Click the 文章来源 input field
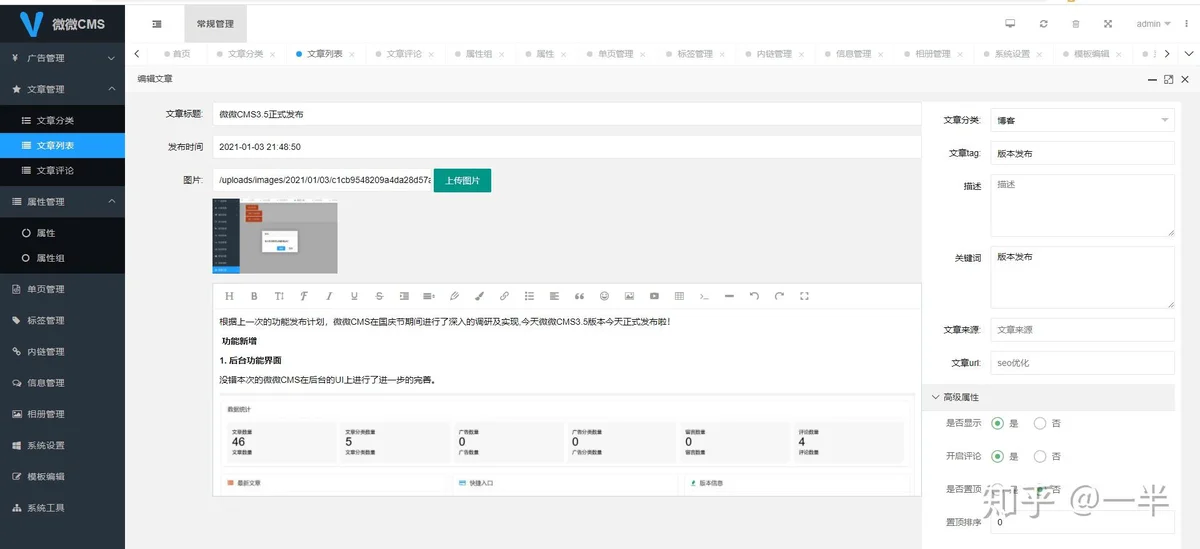This screenshot has height=549, width=1200. pos(1082,330)
